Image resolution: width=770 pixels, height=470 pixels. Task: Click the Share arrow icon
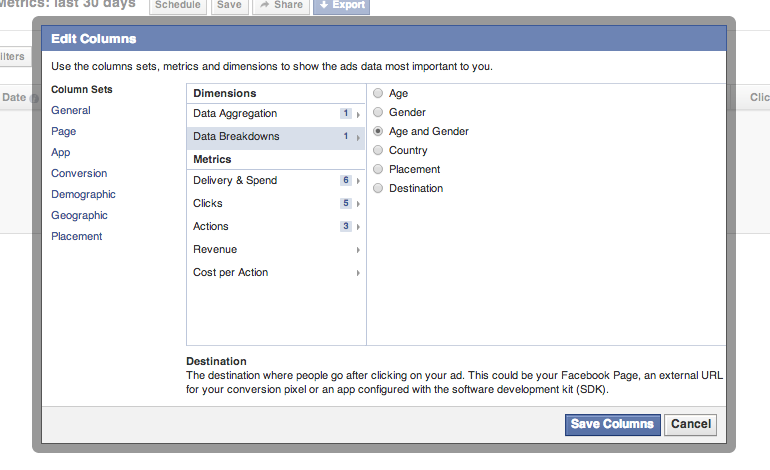[265, 5]
